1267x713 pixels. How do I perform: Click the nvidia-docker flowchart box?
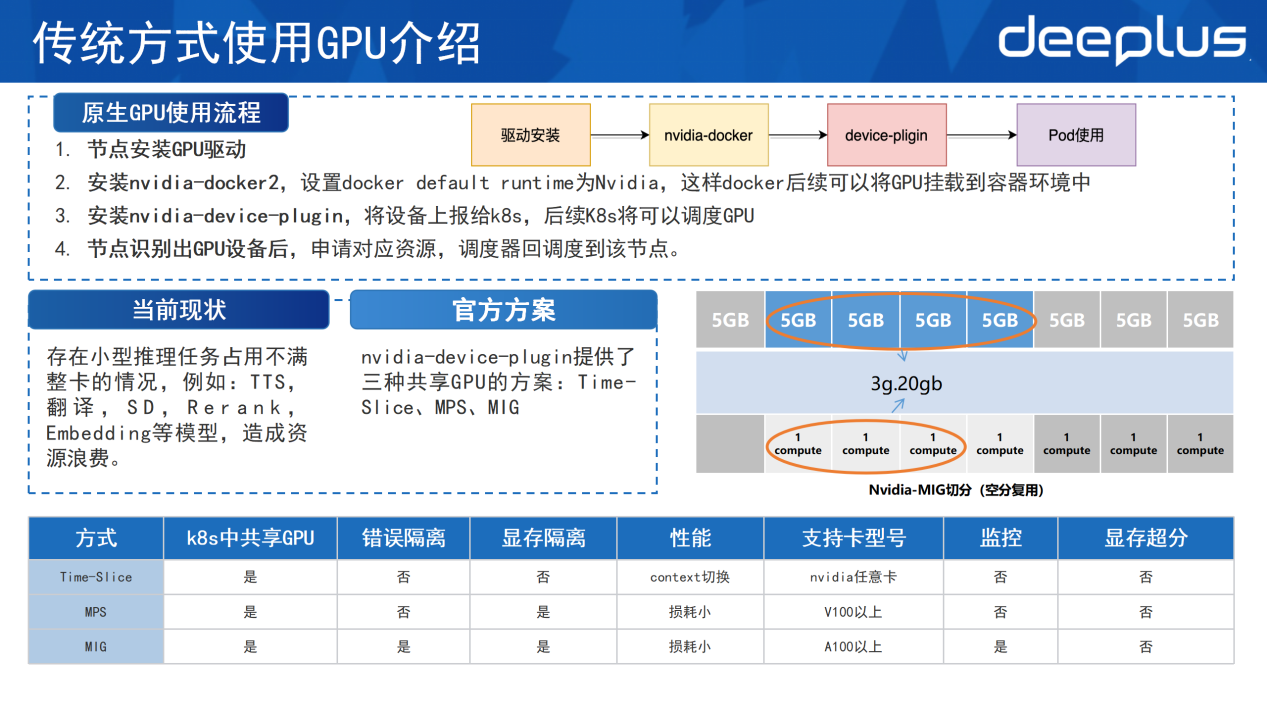click(x=708, y=135)
